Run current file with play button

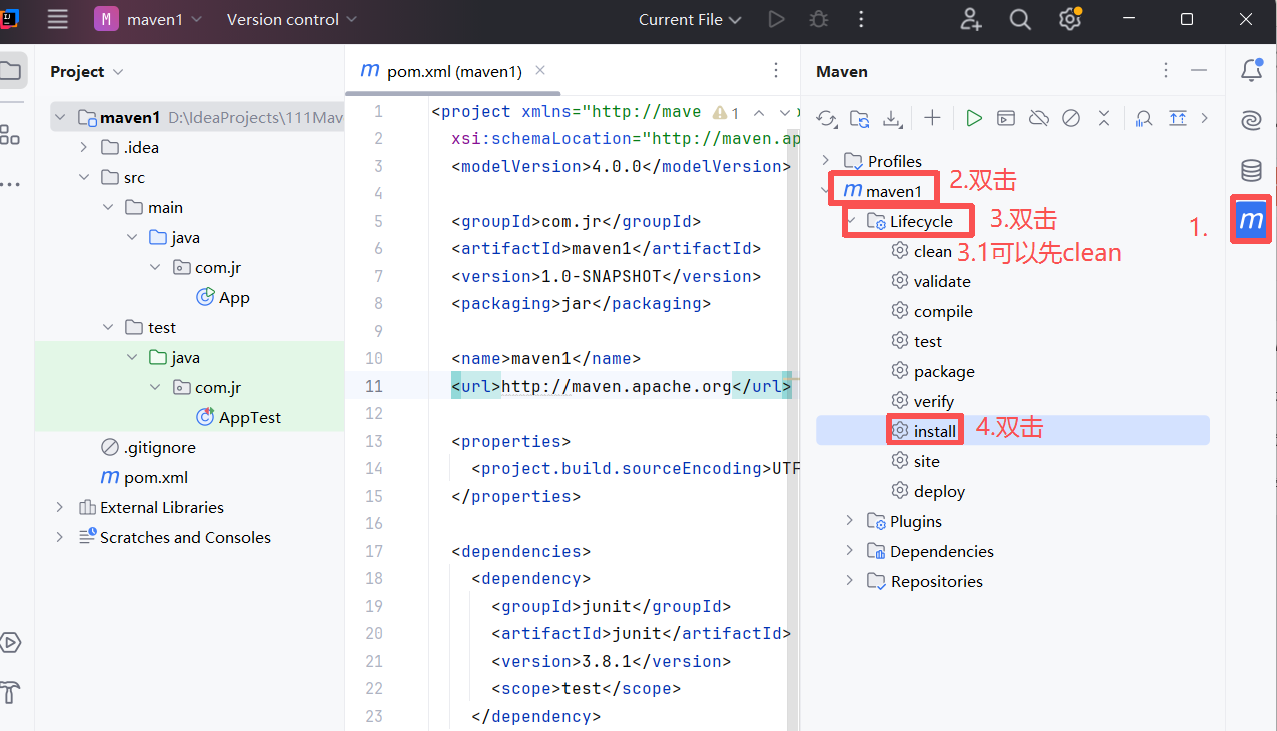776,19
